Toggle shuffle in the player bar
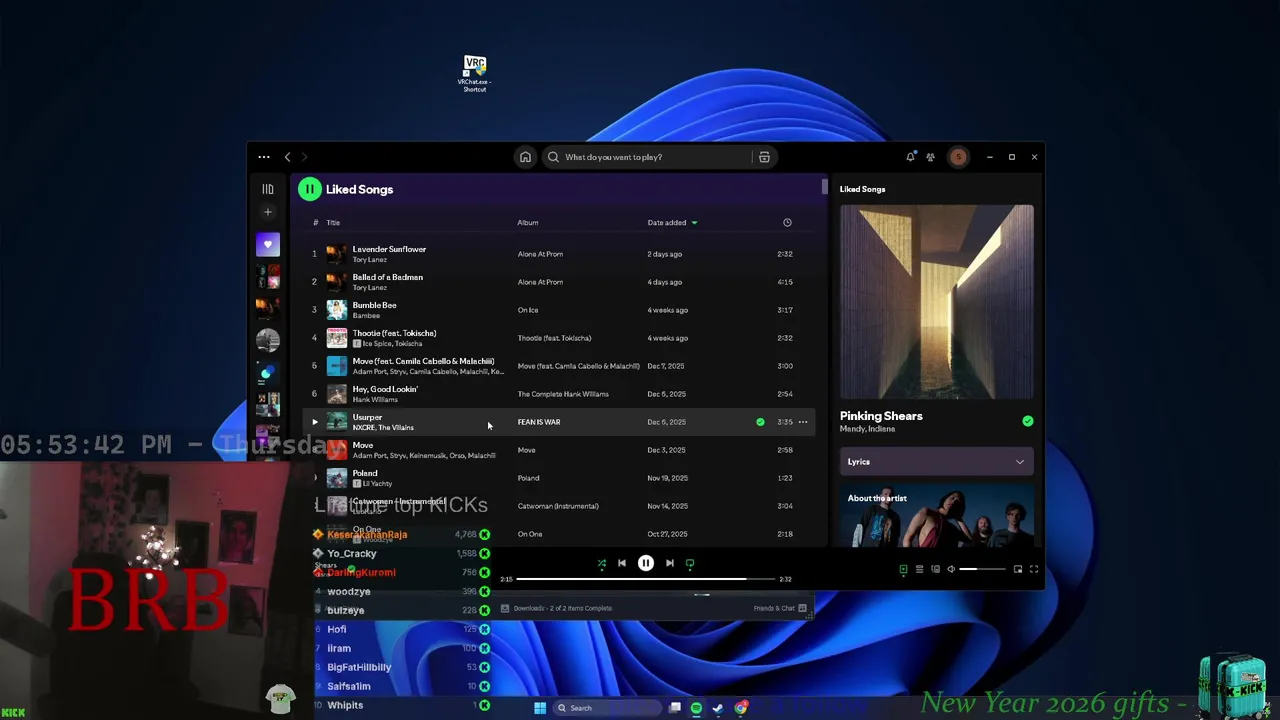This screenshot has height=720, width=1280. 601,564
